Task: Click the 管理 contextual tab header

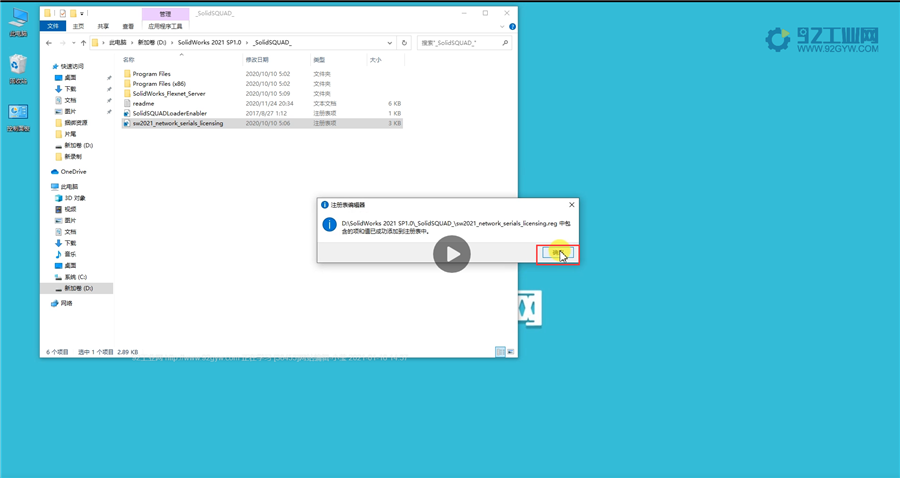Action: pyautogui.click(x=165, y=14)
